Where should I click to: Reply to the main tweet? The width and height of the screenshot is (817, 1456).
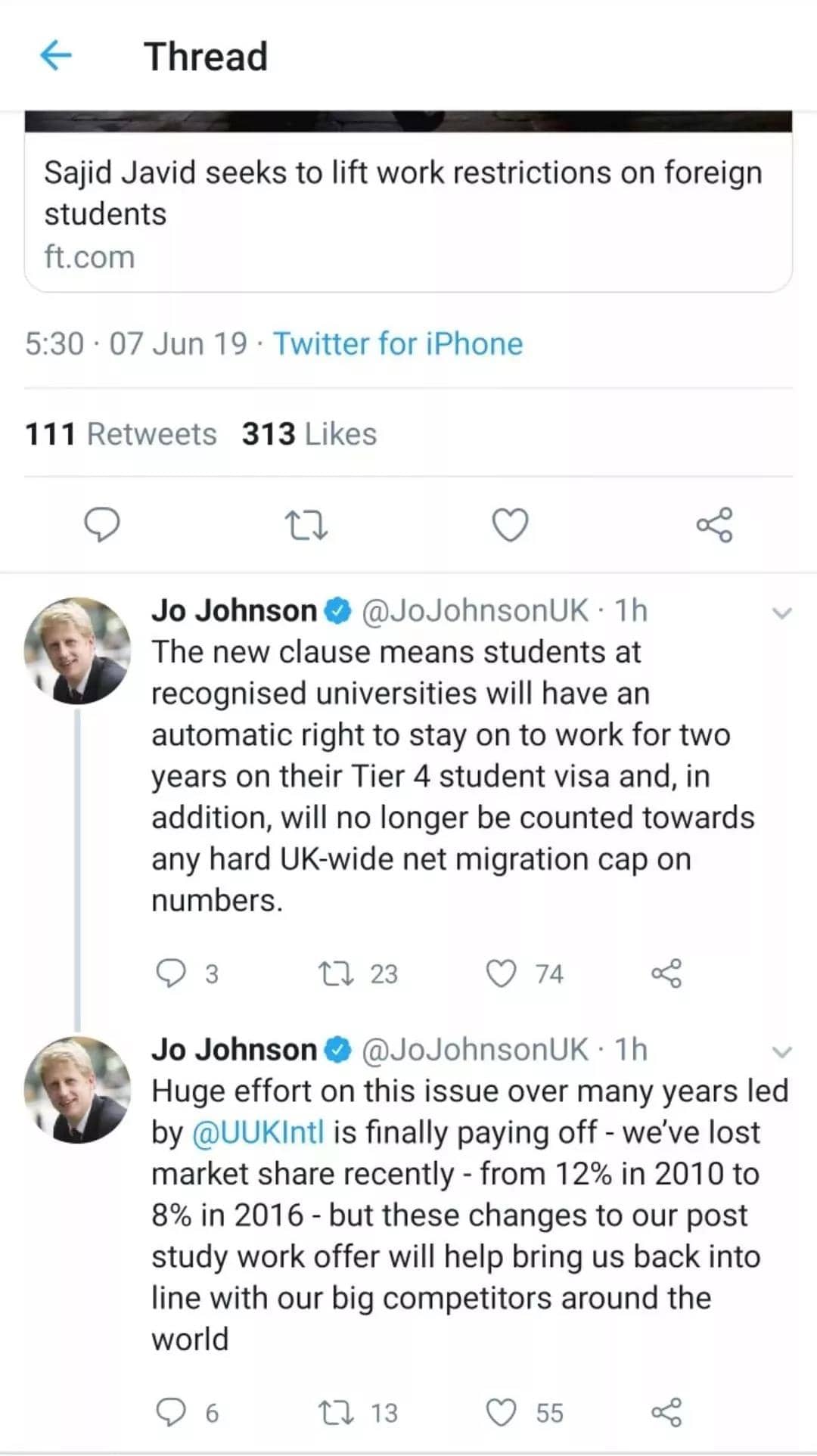click(101, 525)
